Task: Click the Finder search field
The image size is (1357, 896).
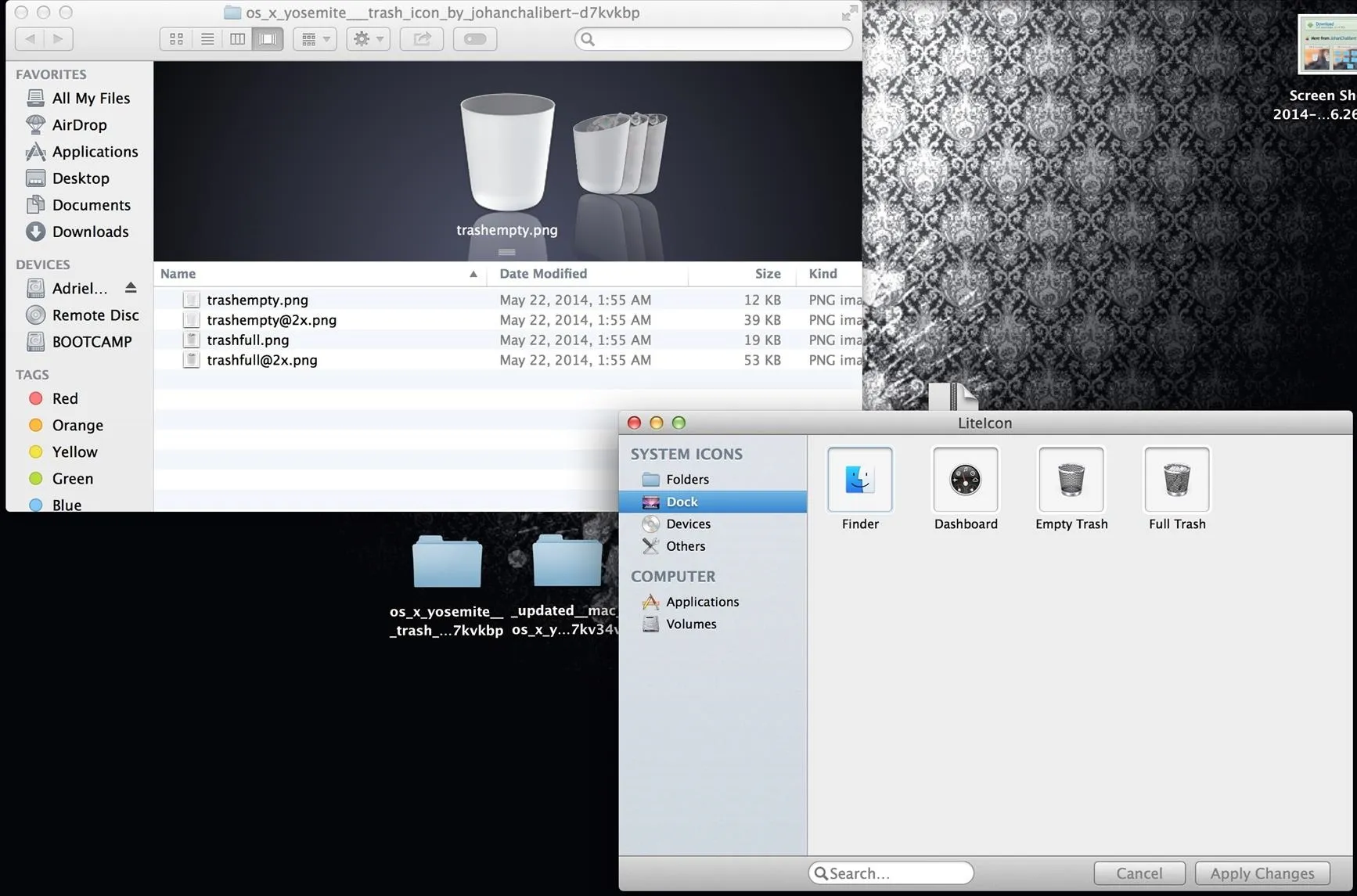Action: (x=714, y=38)
